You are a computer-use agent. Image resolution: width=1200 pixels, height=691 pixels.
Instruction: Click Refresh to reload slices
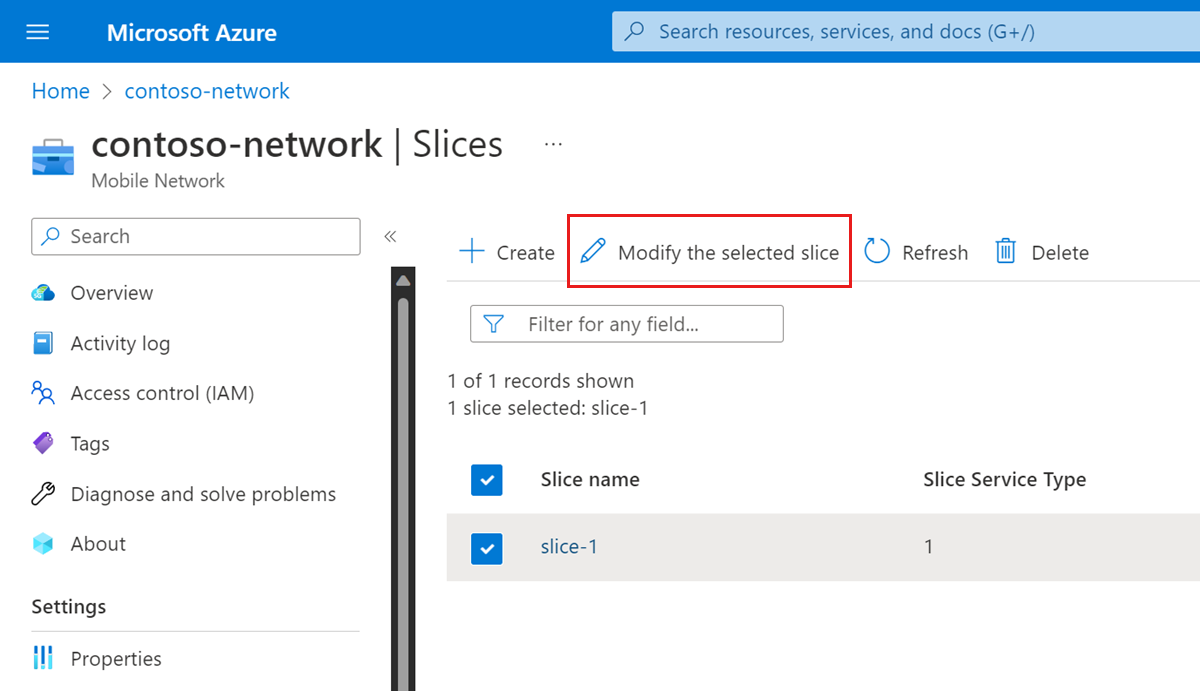coord(916,251)
